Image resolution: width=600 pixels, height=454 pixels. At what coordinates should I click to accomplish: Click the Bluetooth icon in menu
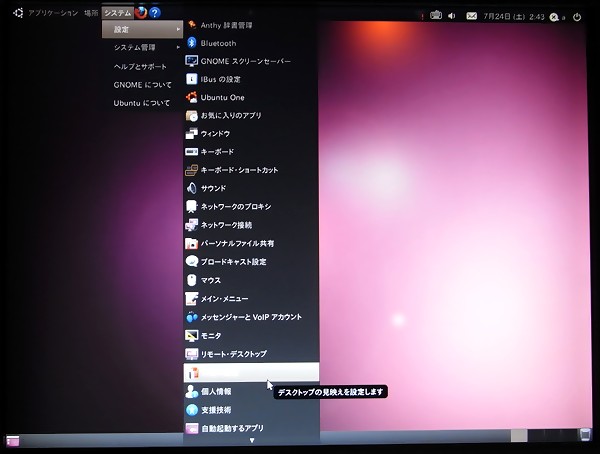click(191, 43)
